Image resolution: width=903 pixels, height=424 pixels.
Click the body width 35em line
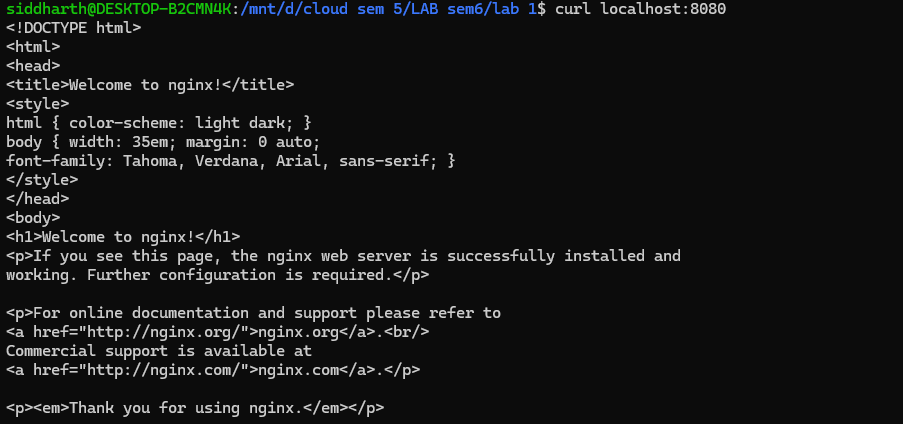click(x=163, y=142)
